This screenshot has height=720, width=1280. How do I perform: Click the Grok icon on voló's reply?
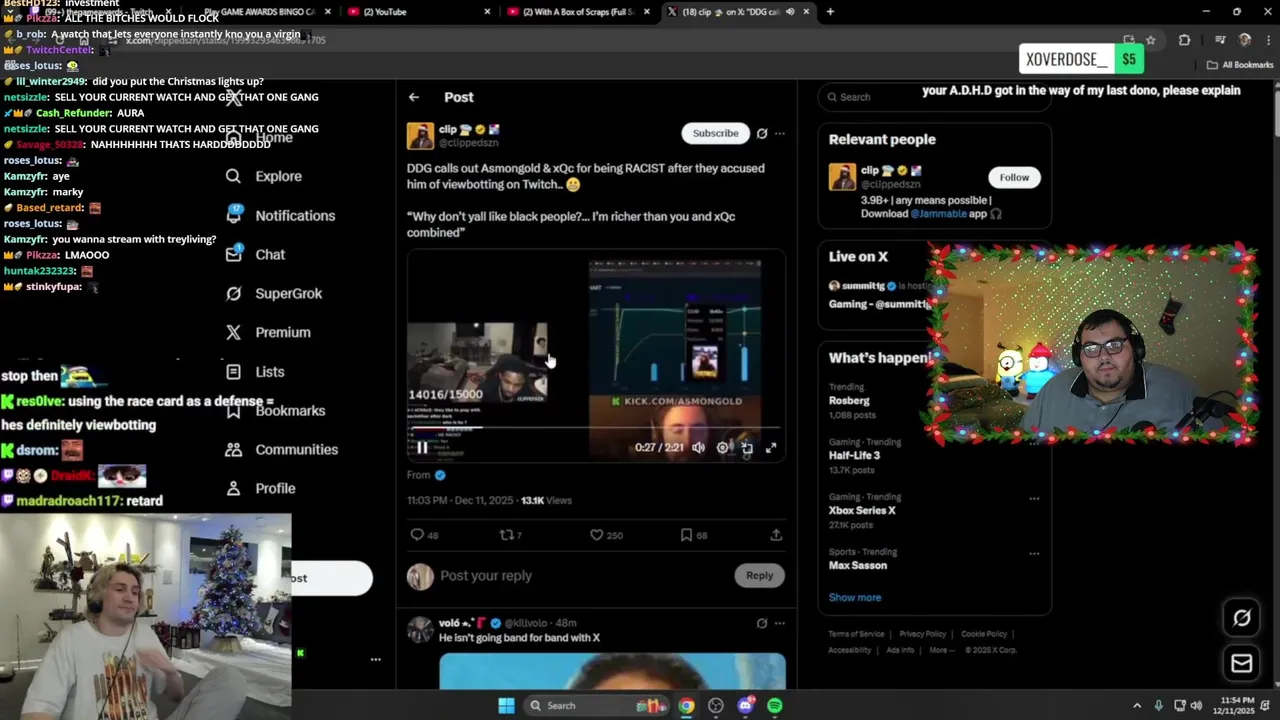(x=762, y=623)
